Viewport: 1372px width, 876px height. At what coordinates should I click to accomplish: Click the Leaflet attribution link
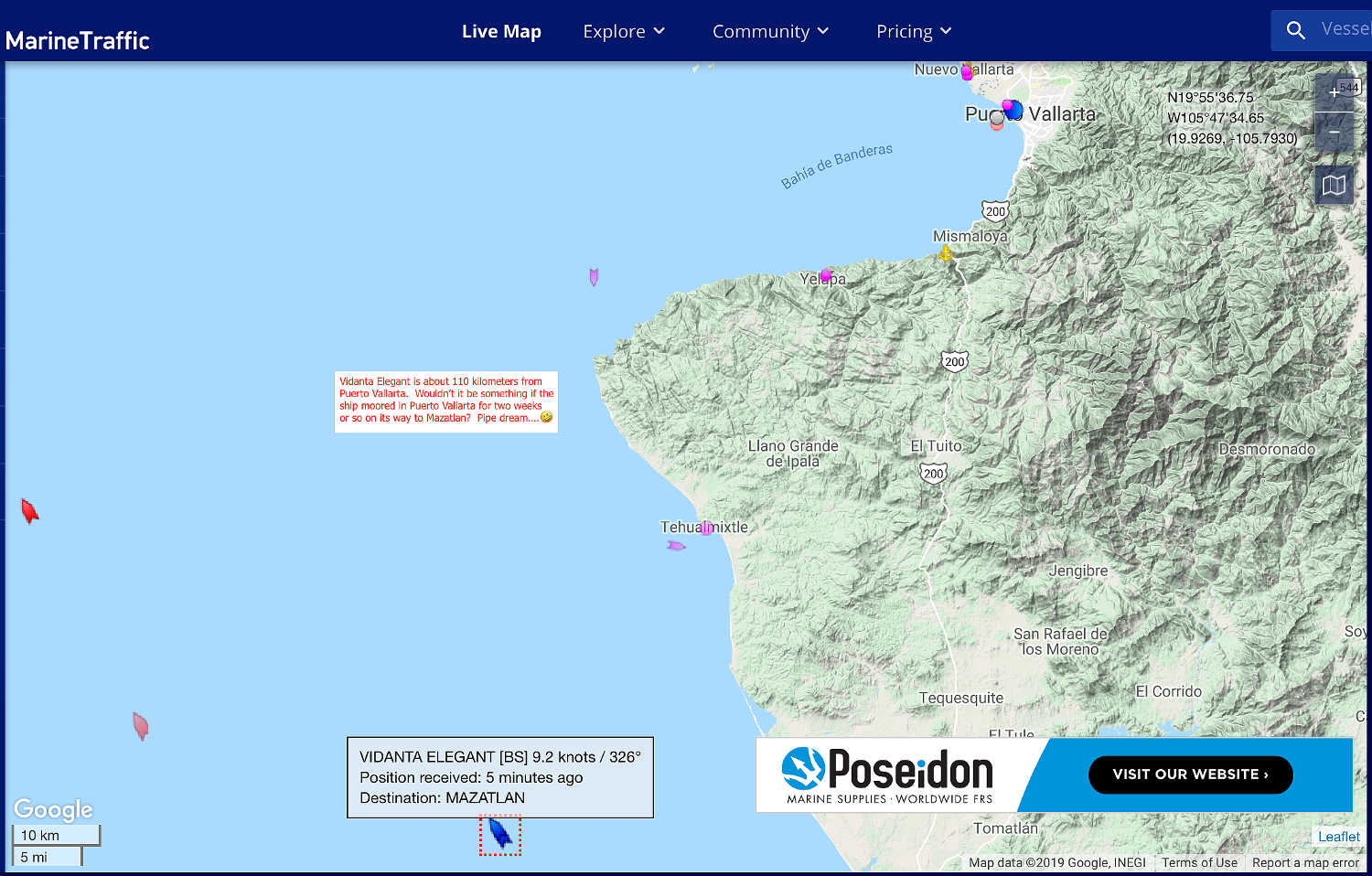(1338, 837)
